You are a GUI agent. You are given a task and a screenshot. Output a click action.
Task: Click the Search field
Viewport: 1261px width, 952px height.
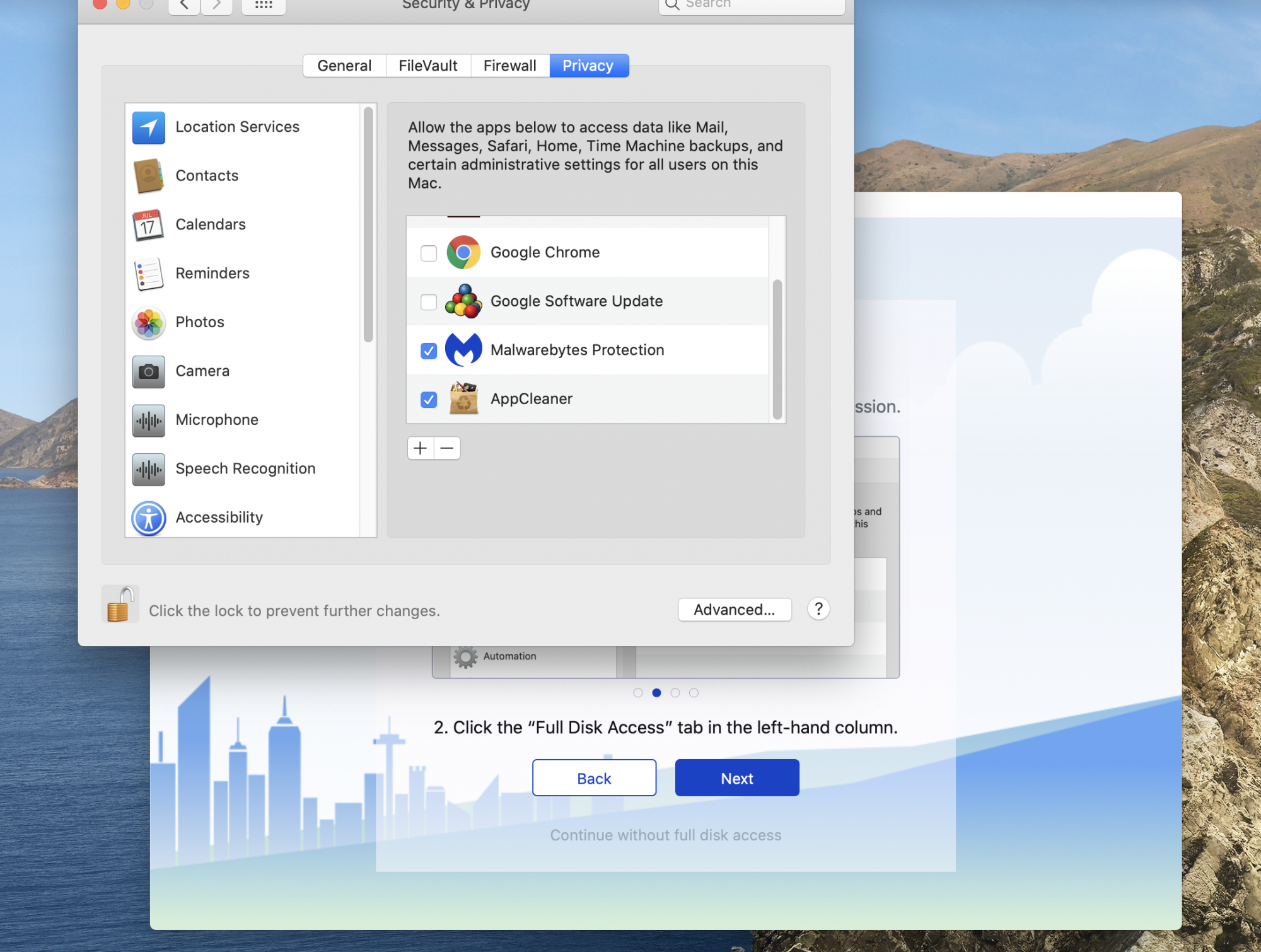752,5
